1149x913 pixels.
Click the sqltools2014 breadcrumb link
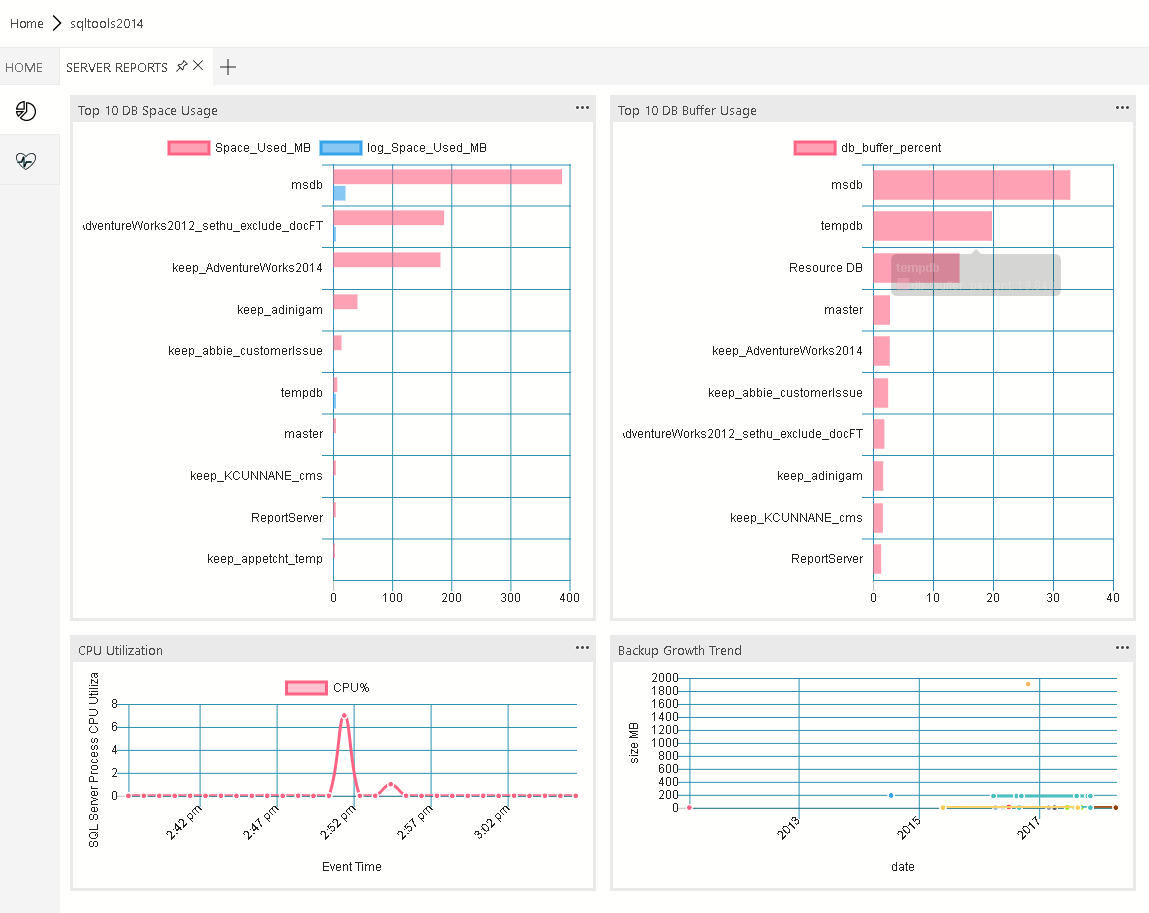(x=100, y=23)
